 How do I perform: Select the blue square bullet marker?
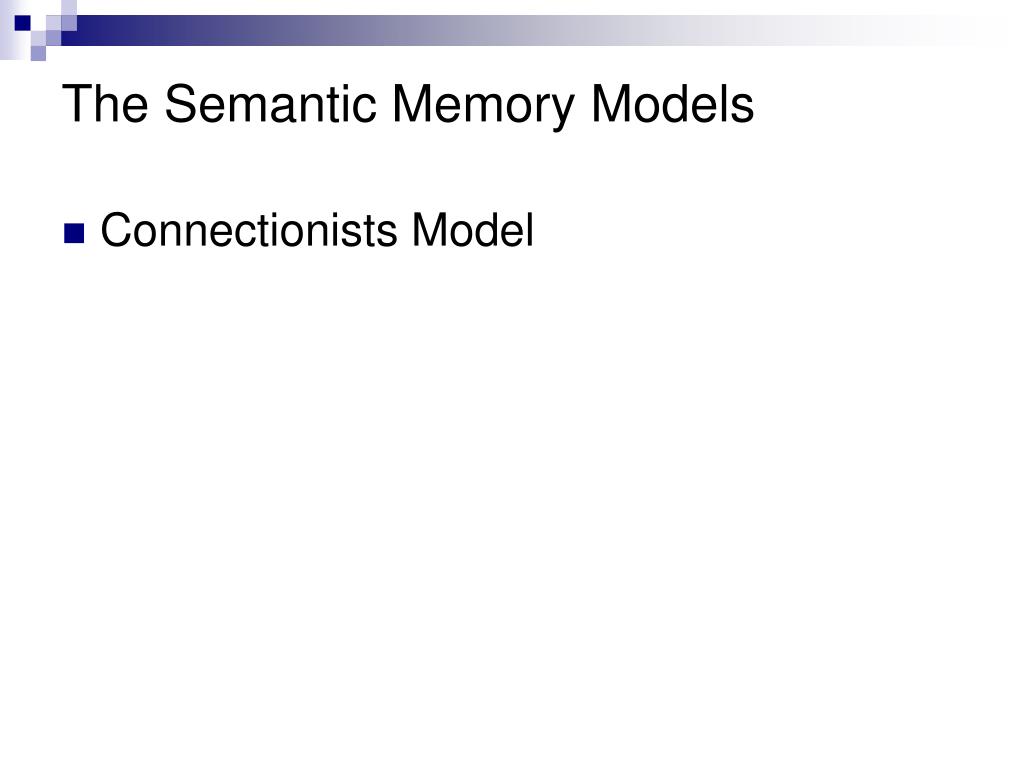pos(74,233)
